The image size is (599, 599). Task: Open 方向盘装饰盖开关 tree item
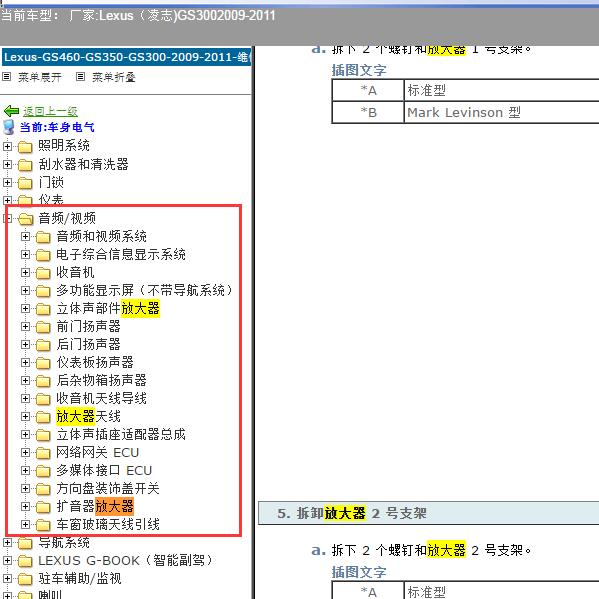(108, 489)
